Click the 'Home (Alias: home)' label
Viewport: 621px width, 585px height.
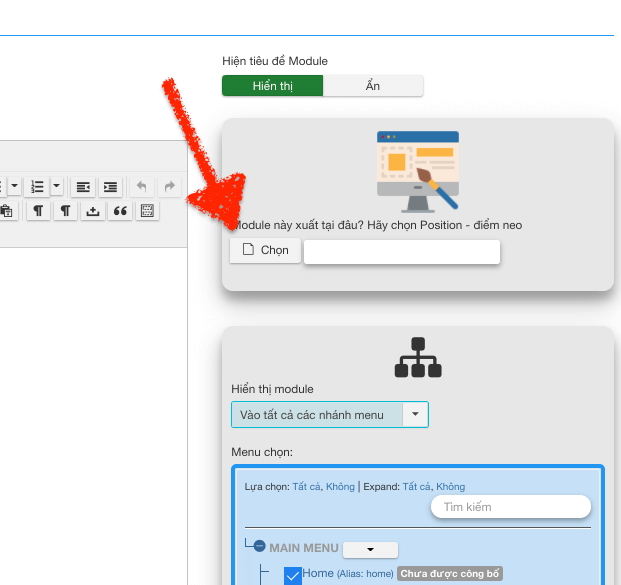(348, 574)
